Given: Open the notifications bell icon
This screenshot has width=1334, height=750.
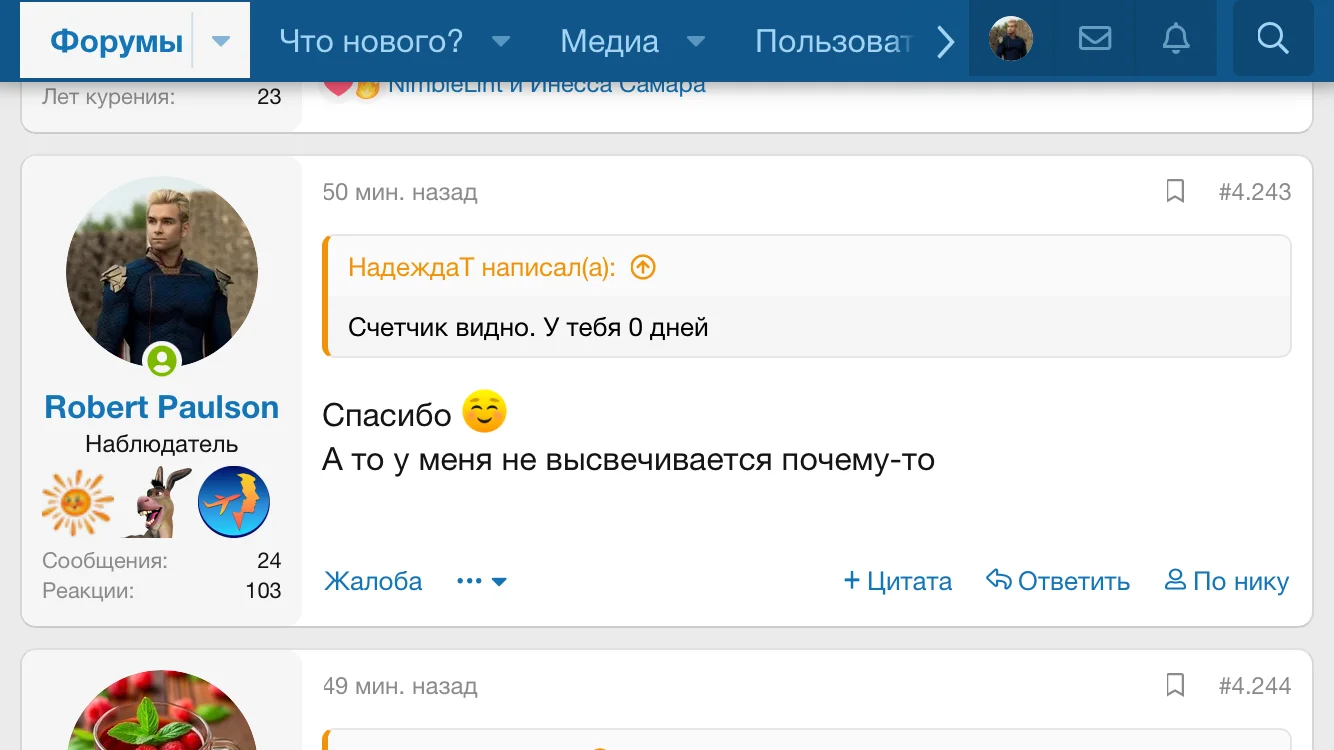Looking at the screenshot, I should (x=1176, y=40).
